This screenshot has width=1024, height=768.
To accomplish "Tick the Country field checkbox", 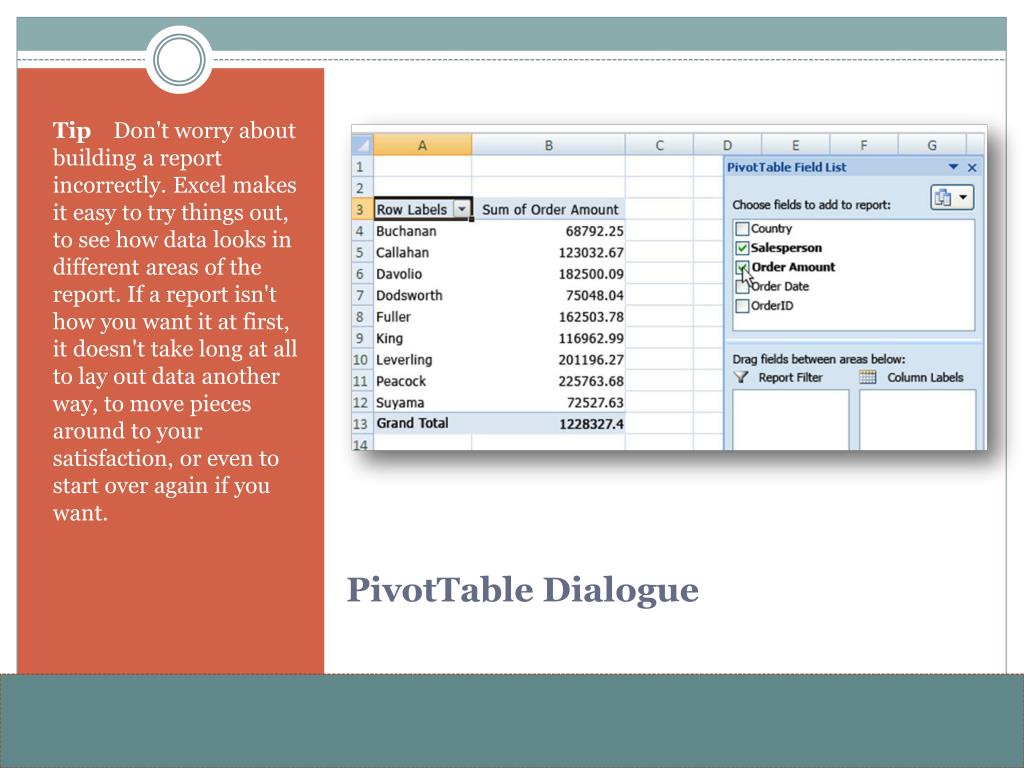I will [x=742, y=229].
